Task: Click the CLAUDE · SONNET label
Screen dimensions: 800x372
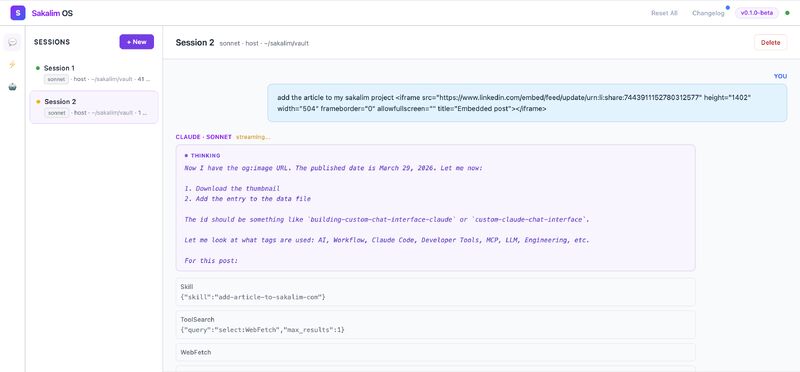Action: click(x=204, y=137)
